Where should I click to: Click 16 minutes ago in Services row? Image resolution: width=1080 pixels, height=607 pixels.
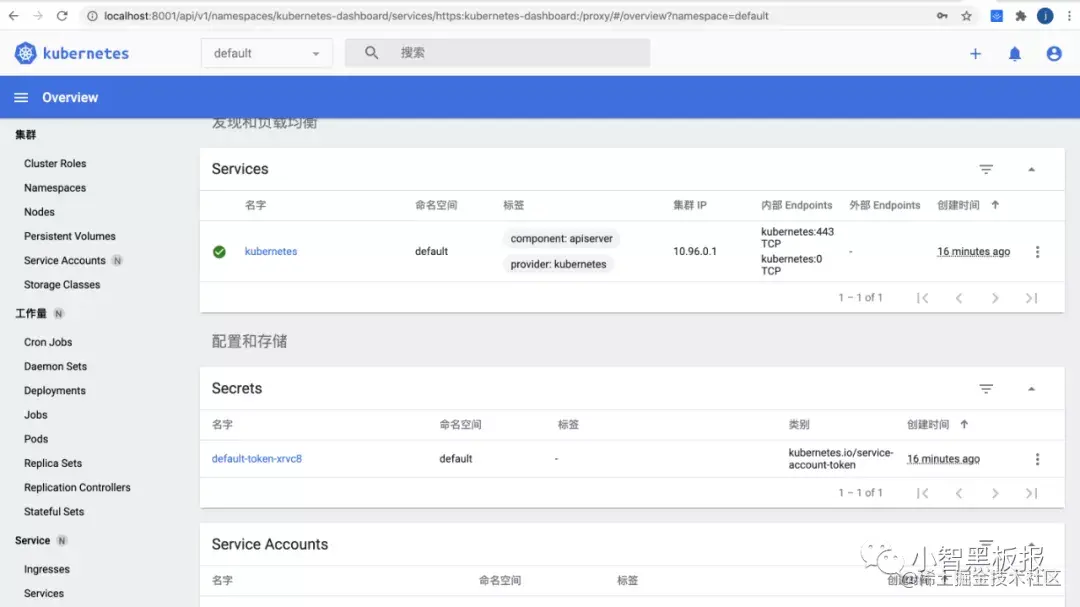pyautogui.click(x=973, y=251)
